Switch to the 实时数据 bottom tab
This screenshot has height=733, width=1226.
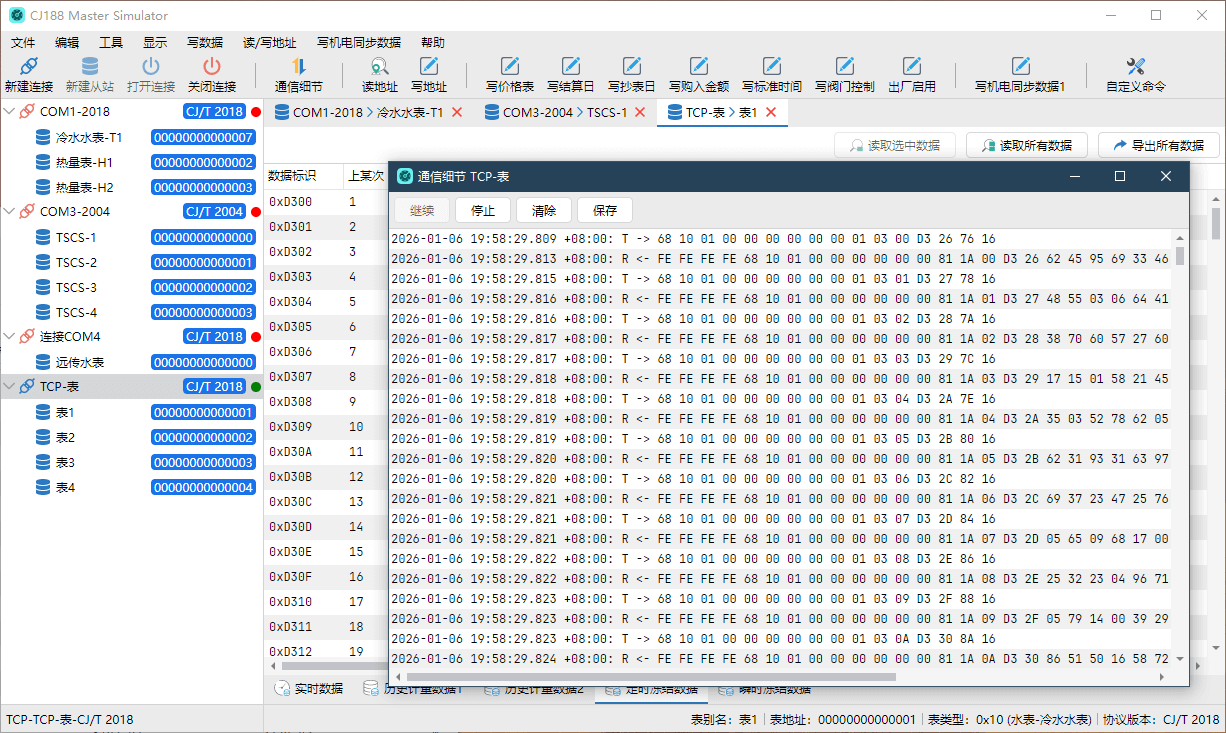(309, 689)
